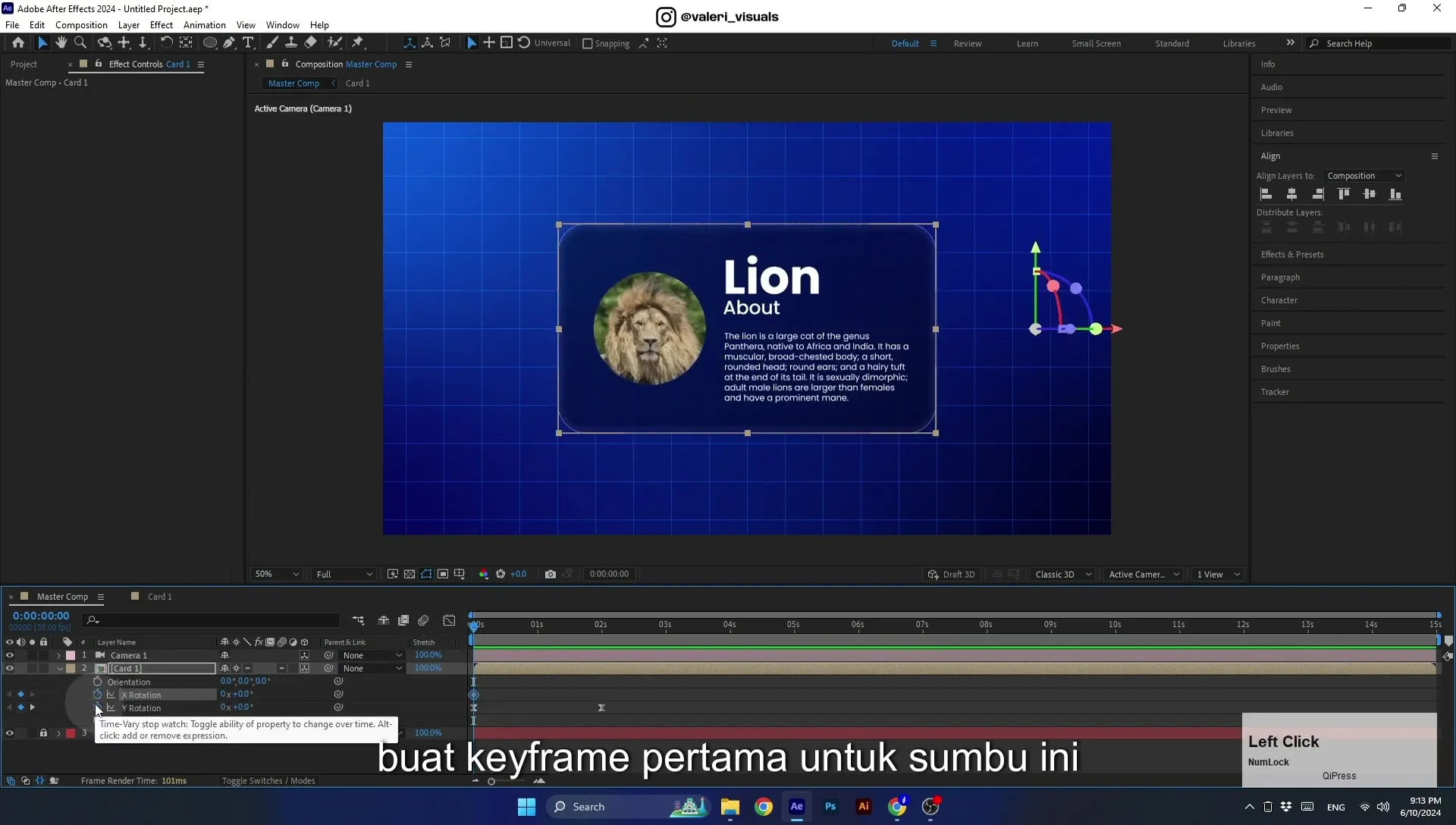Select the Rotation tool
Viewport: 1456px width, 825px height.
(x=166, y=43)
